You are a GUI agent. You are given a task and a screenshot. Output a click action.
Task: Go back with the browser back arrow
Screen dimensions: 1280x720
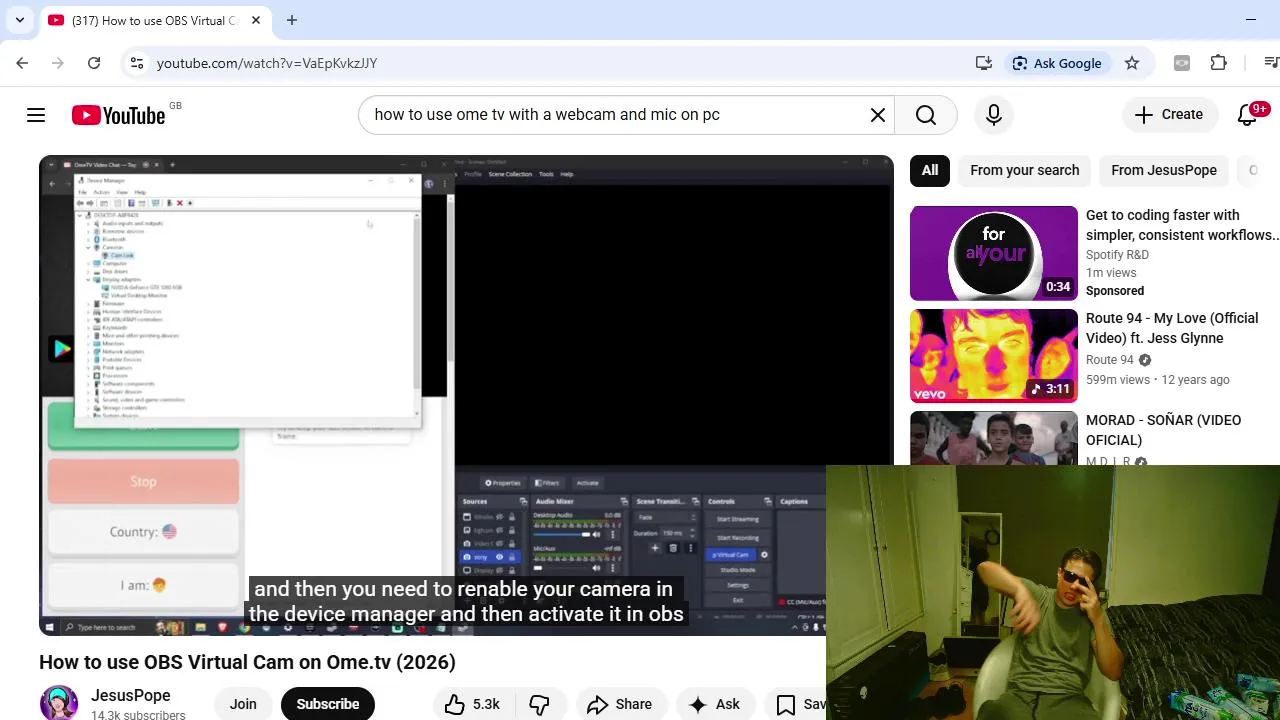point(22,63)
